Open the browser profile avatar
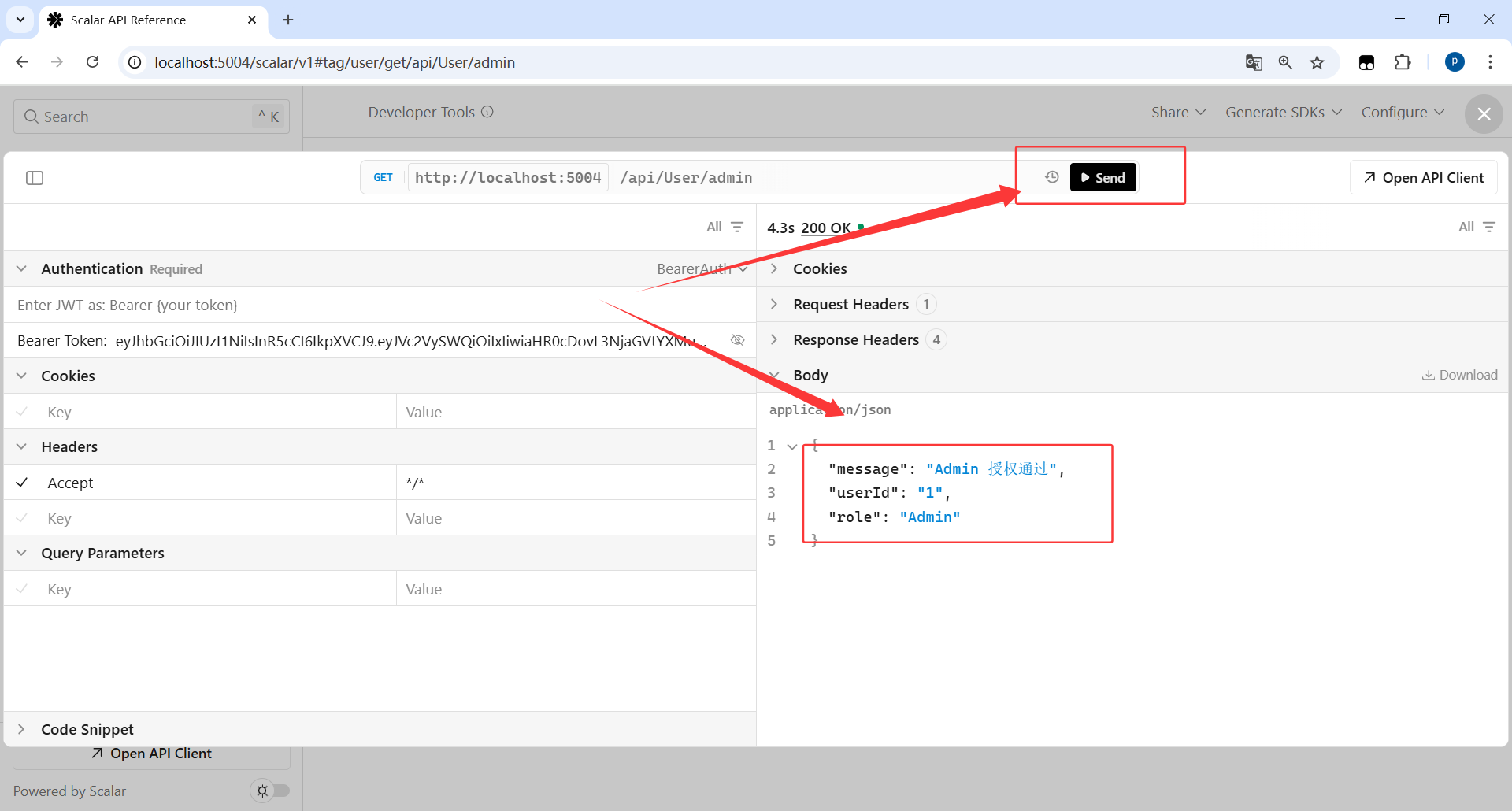The width and height of the screenshot is (1512, 811). coord(1455,62)
